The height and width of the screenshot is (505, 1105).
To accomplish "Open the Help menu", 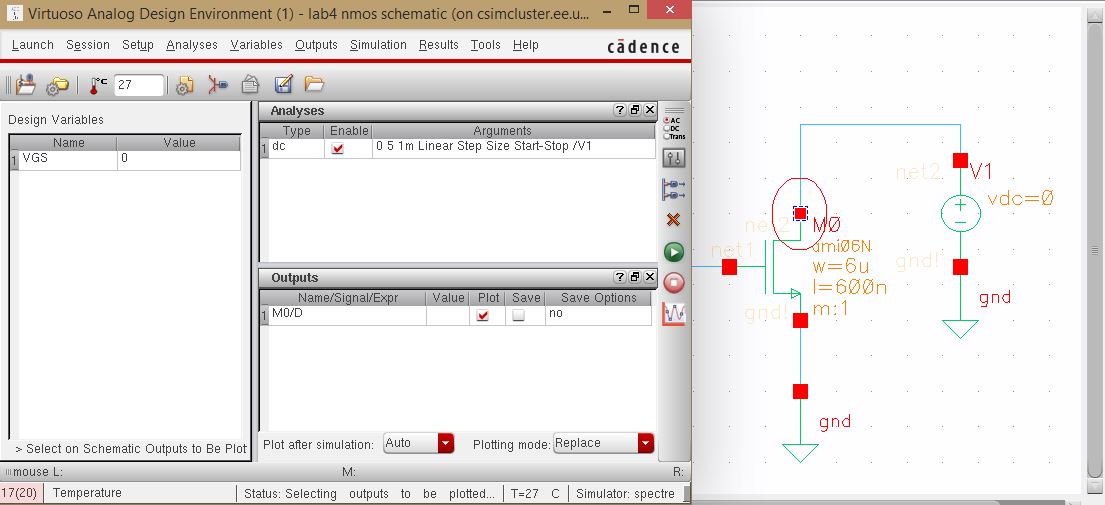I will (x=526, y=45).
